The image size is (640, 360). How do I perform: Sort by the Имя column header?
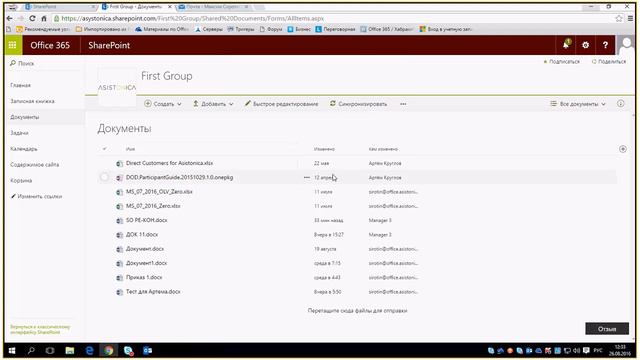tap(130, 149)
